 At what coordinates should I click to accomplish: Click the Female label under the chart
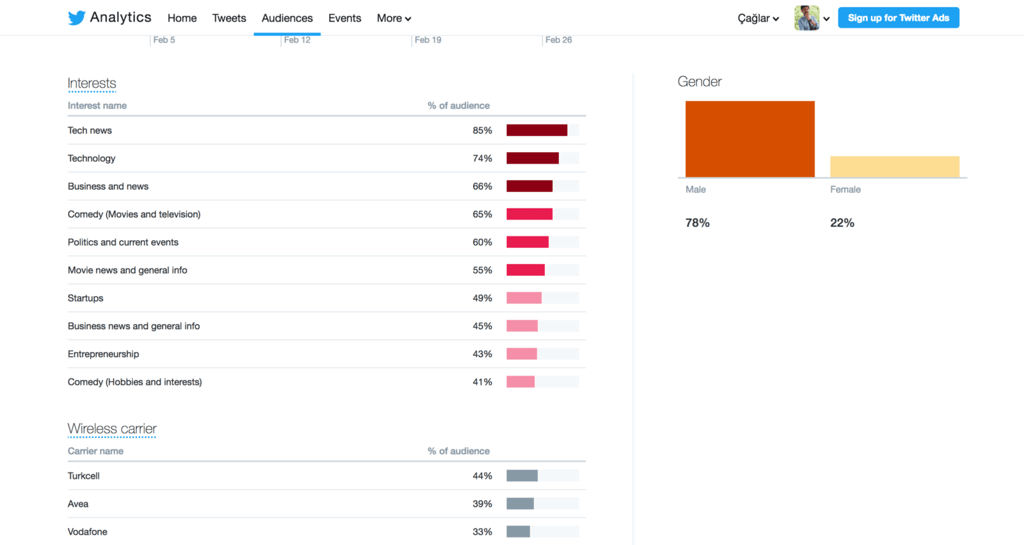(x=845, y=189)
